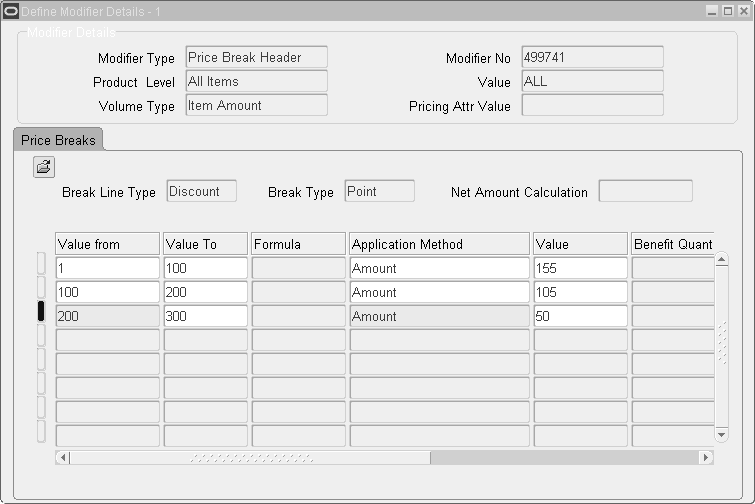Click the Formula cell in the 200-300 row
The height and width of the screenshot is (504, 755).
coord(299,316)
